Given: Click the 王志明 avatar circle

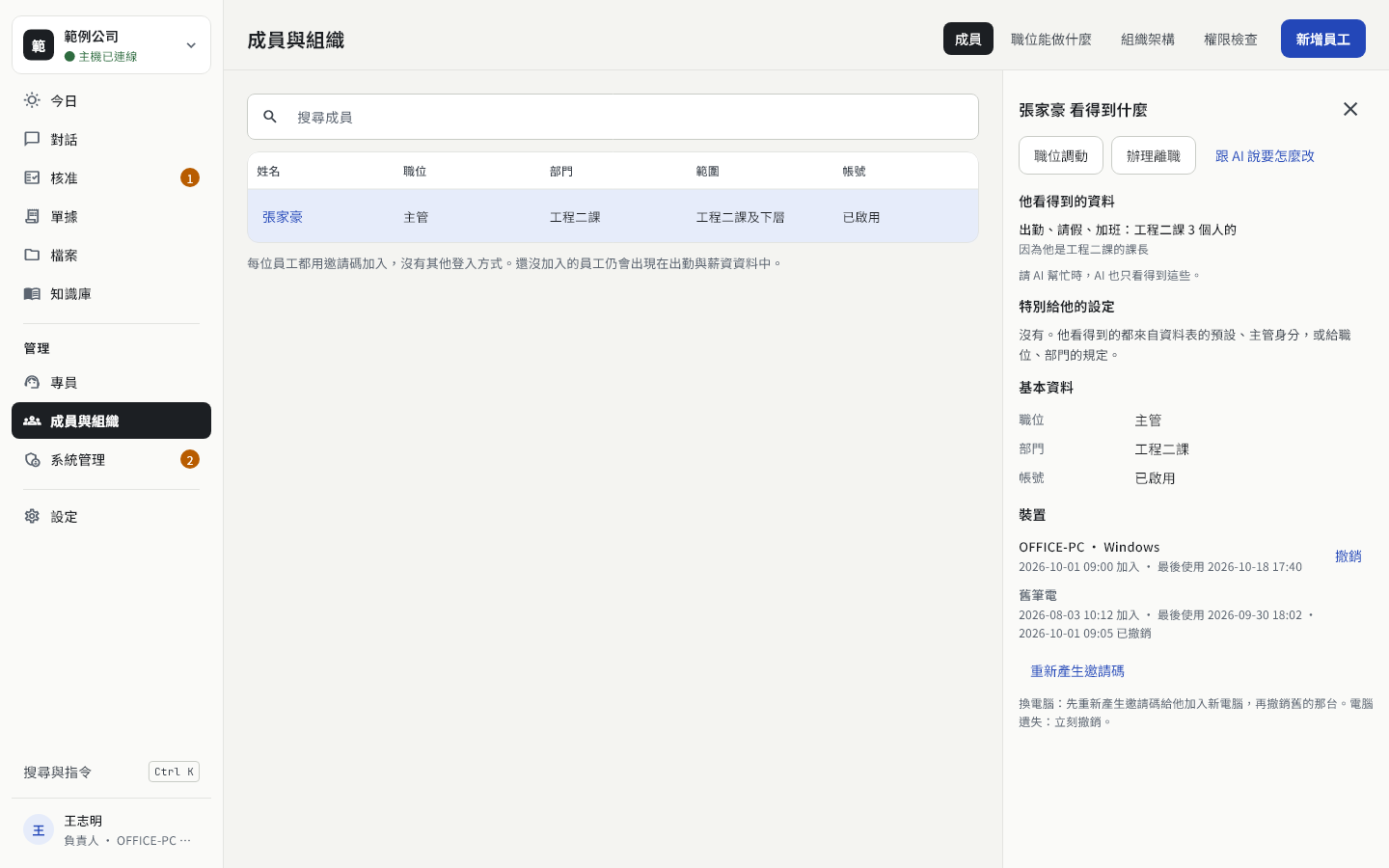Looking at the screenshot, I should click(x=39, y=829).
